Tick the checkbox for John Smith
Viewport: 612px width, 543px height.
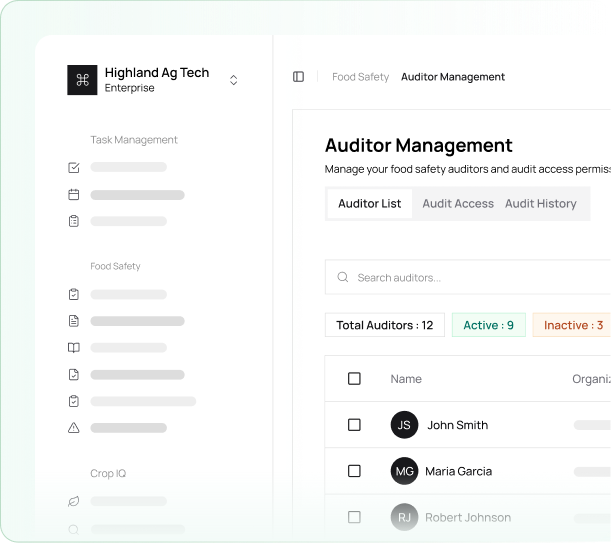point(354,425)
